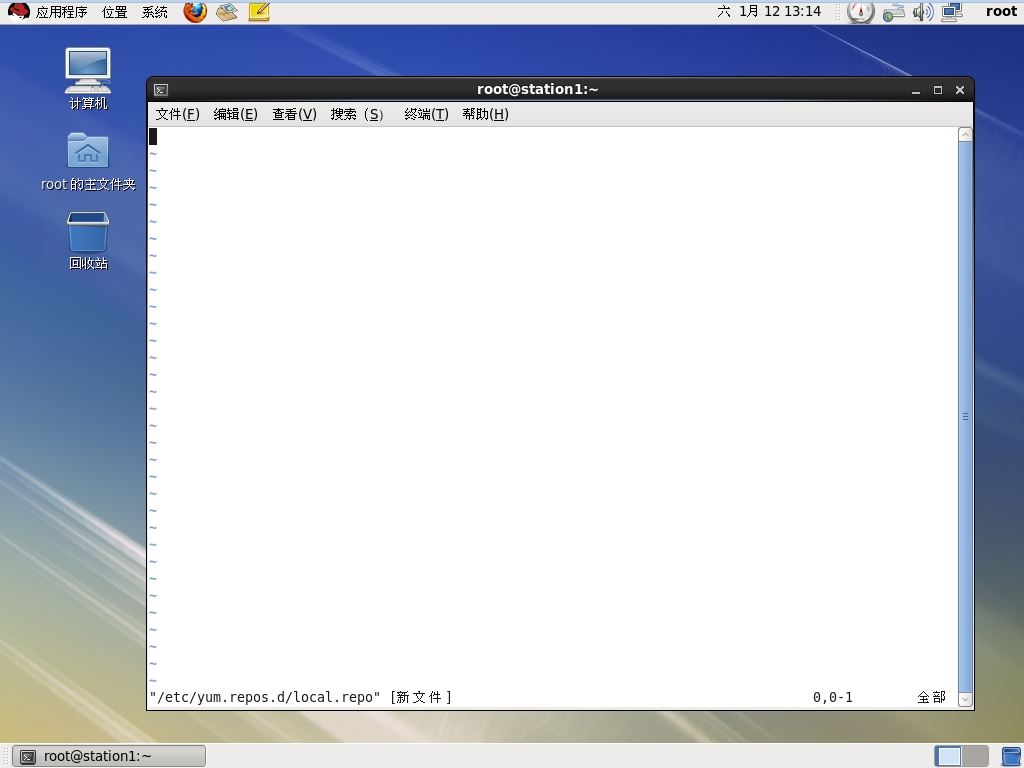The height and width of the screenshot is (768, 1024).
Task: Close the root@station1 terminal window
Action: click(x=960, y=90)
